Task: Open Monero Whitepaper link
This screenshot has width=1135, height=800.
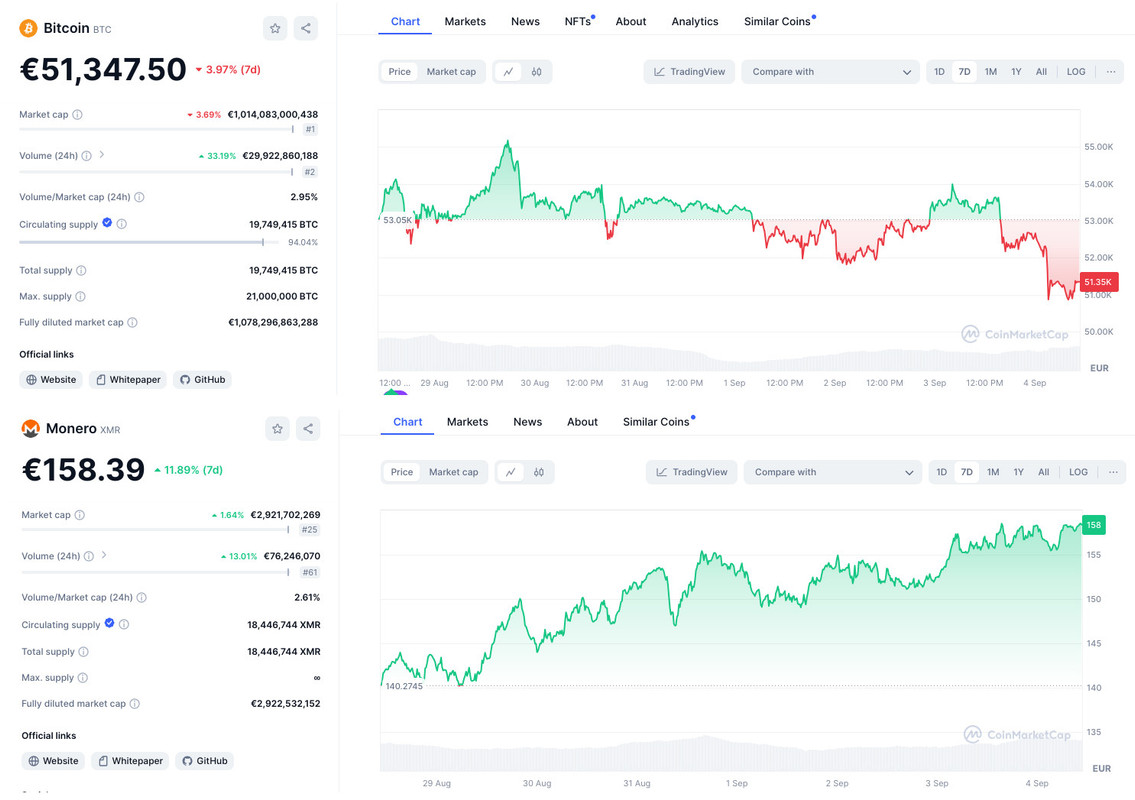Action: click(x=130, y=761)
